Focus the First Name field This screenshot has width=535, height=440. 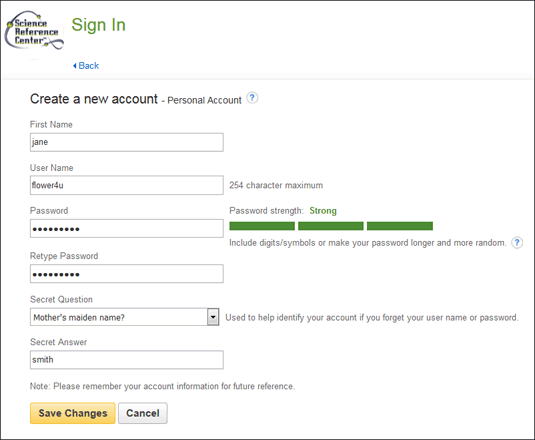pos(127,142)
